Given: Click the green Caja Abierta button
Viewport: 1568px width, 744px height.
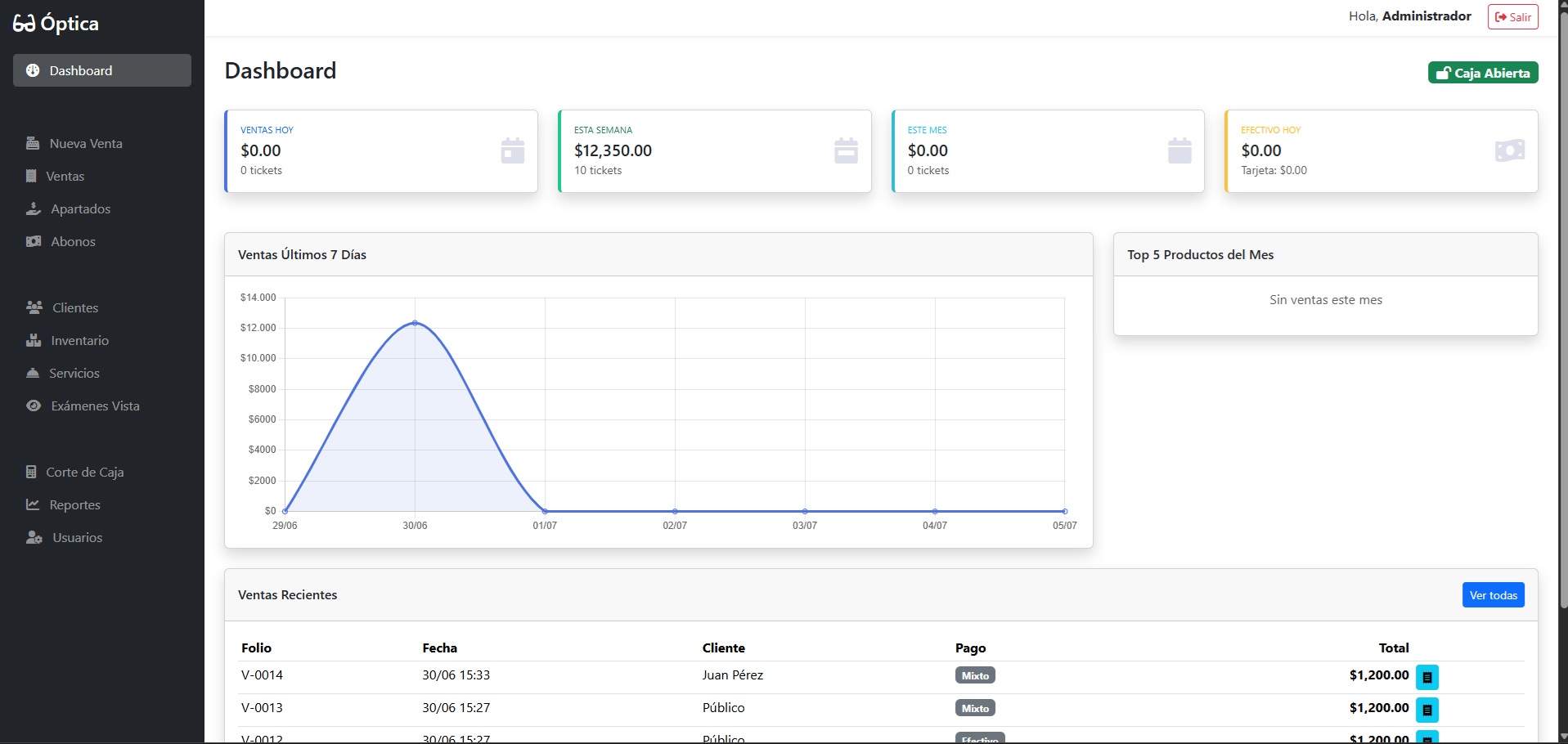Looking at the screenshot, I should (1483, 73).
